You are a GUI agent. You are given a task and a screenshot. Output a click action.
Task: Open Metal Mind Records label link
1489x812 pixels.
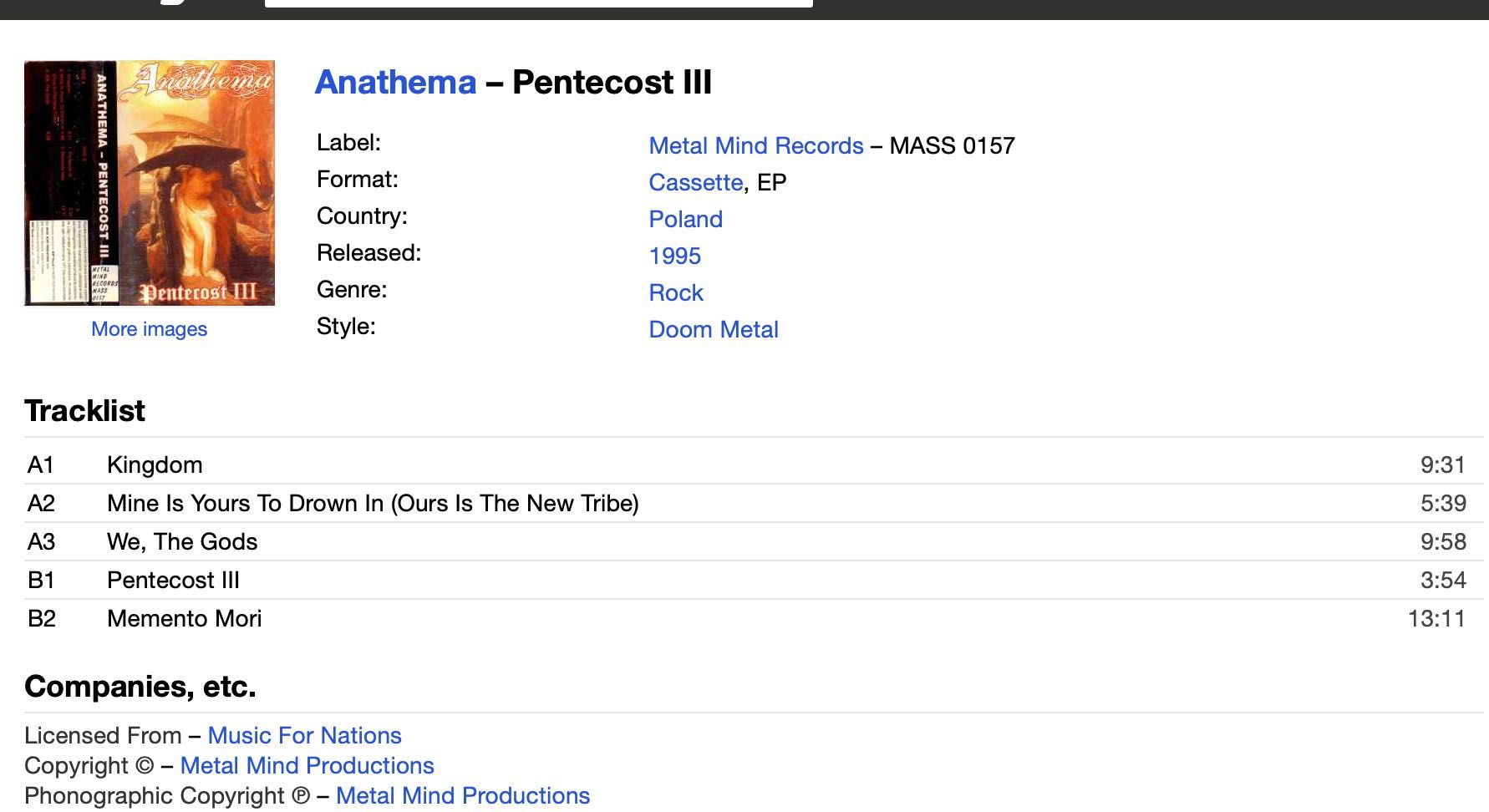point(756,145)
